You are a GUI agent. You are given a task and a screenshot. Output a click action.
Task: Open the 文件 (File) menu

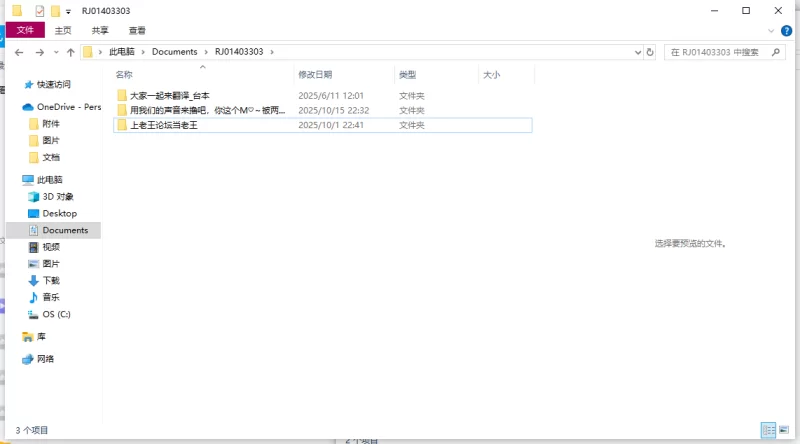[x=25, y=31]
